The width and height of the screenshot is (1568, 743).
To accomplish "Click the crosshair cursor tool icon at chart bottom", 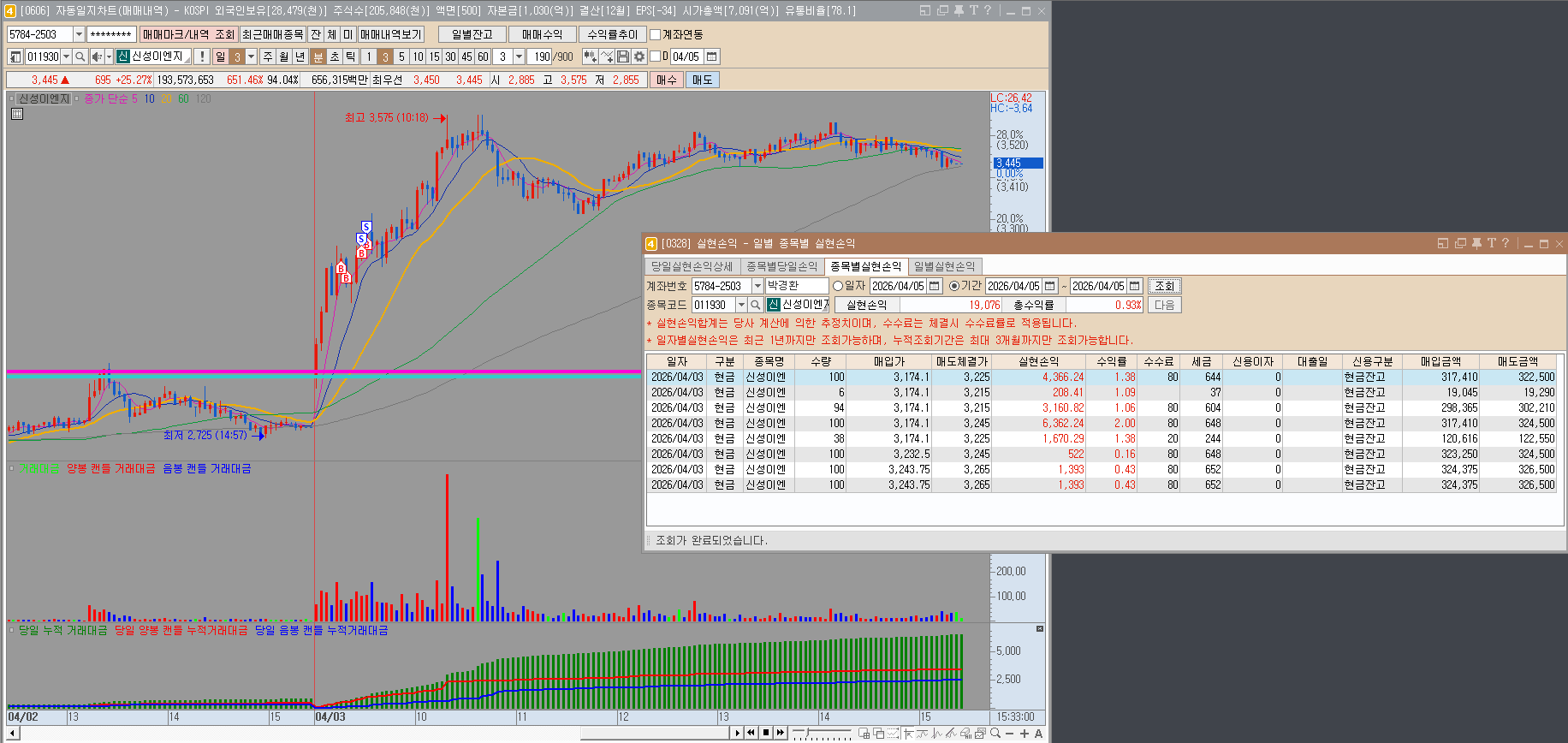I will point(908,733).
